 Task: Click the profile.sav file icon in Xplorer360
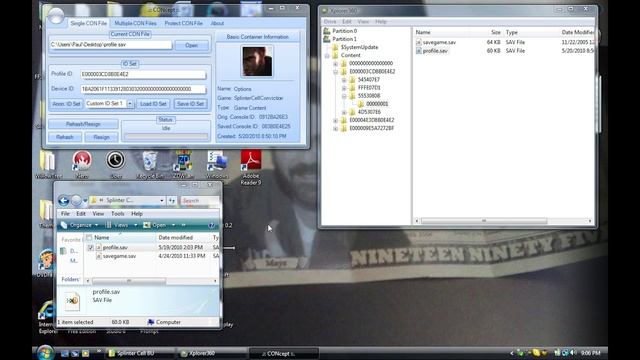click(x=418, y=51)
